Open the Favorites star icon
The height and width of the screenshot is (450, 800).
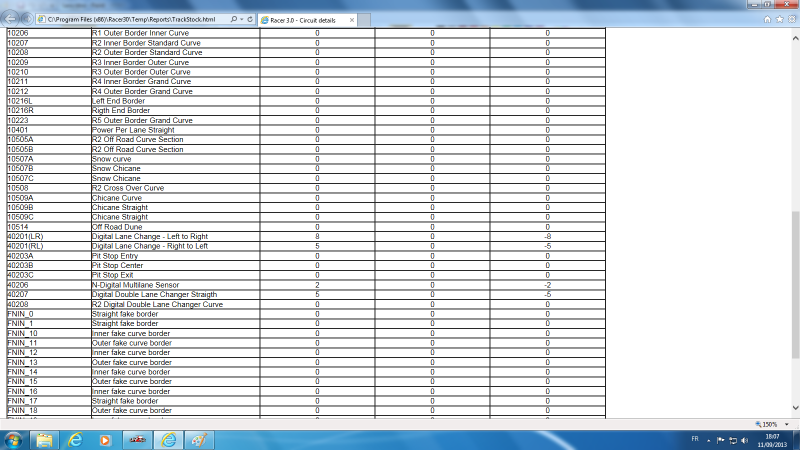point(779,19)
